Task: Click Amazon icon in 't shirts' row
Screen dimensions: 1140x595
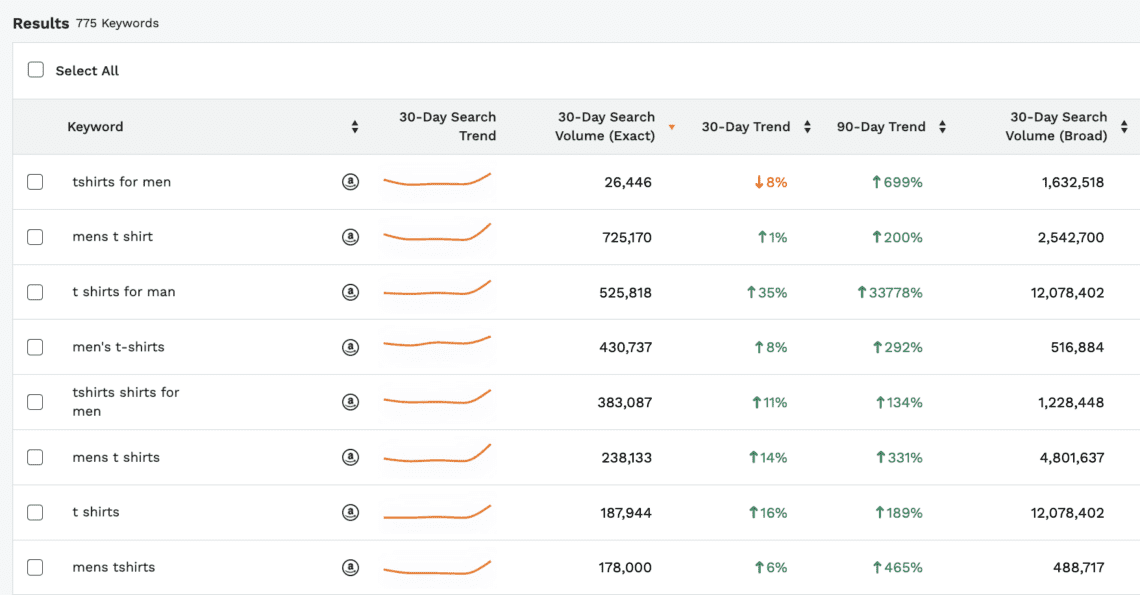Action: [x=350, y=512]
